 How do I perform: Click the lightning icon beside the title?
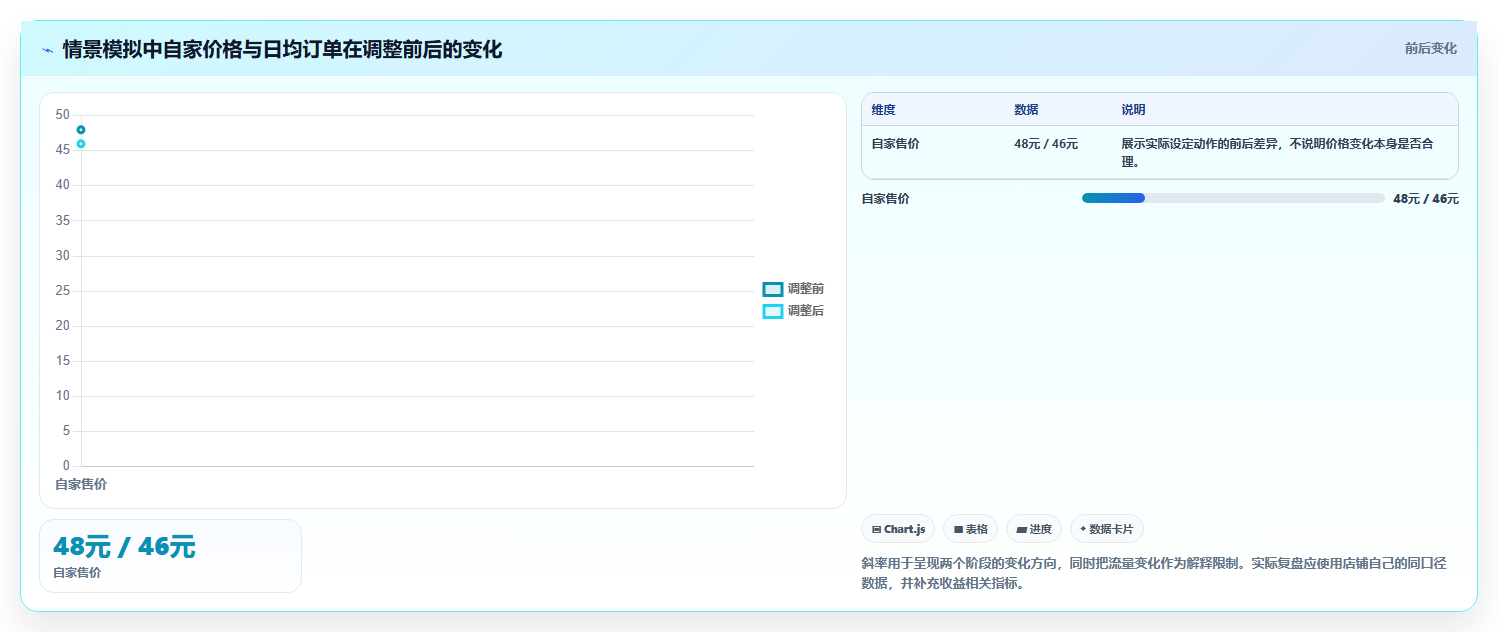[x=47, y=50]
